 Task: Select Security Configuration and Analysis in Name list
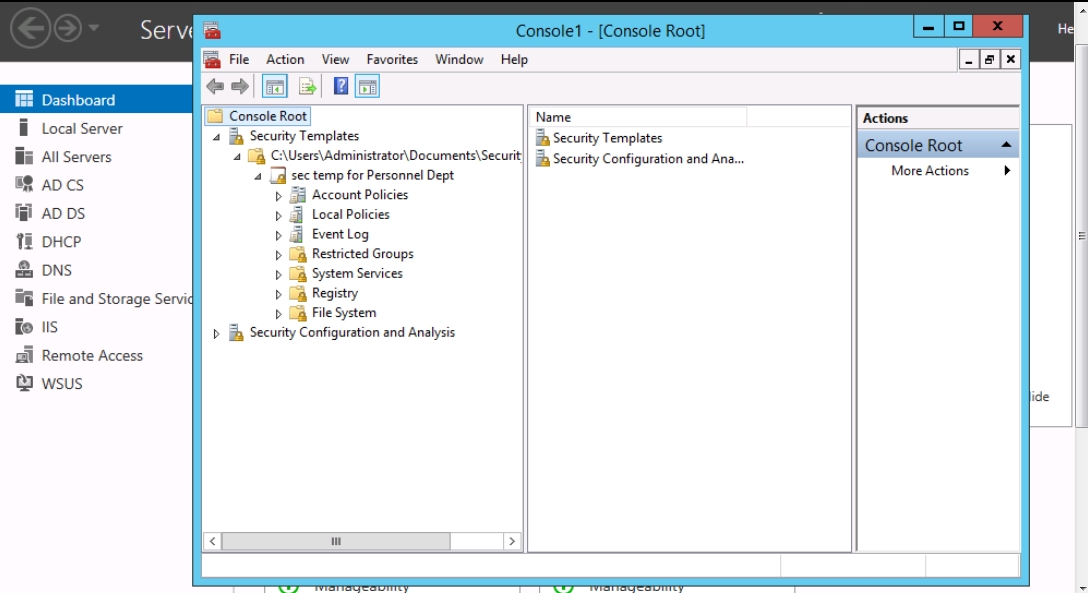point(648,159)
